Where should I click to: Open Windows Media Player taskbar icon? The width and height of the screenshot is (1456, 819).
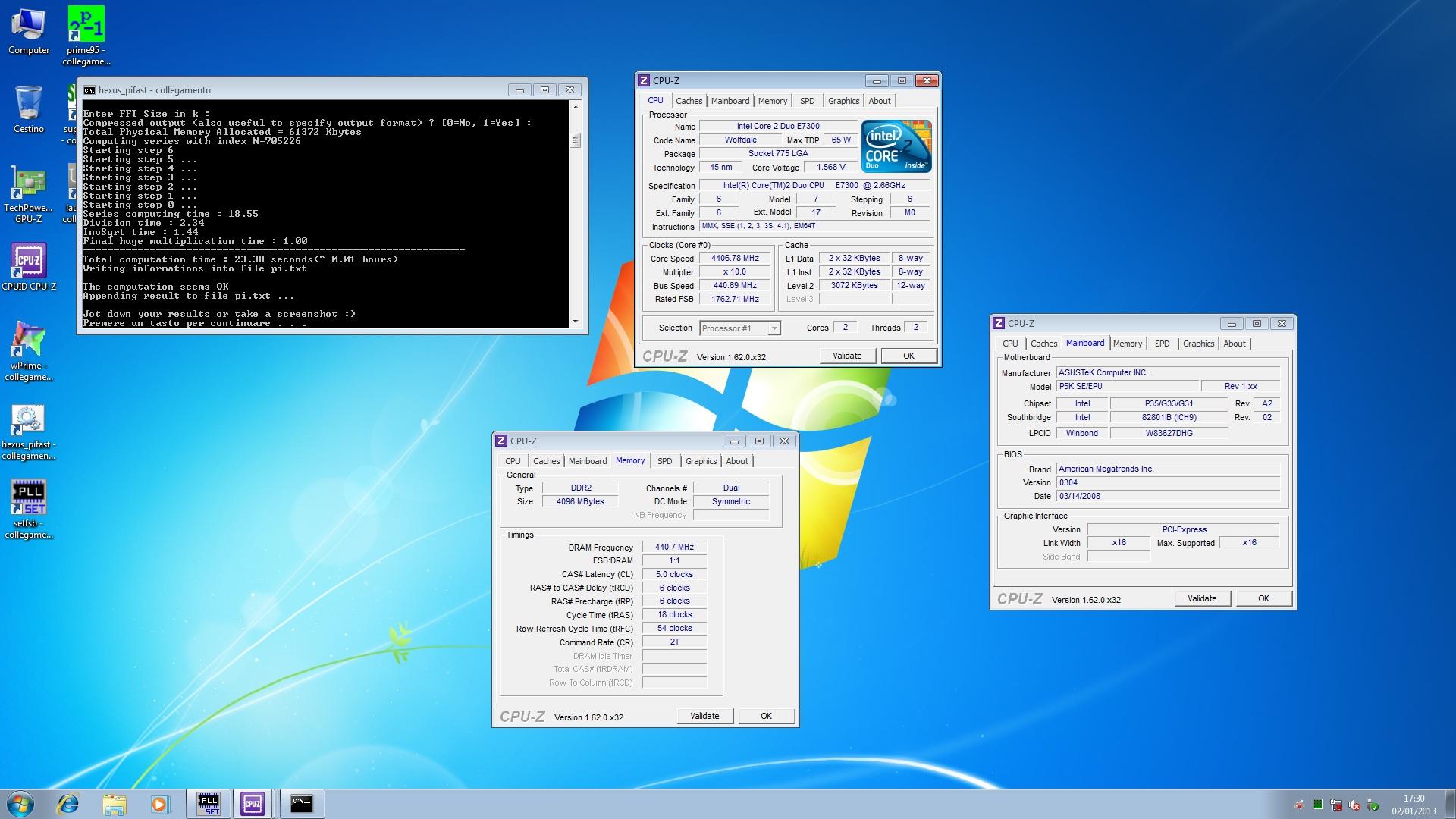tap(159, 804)
